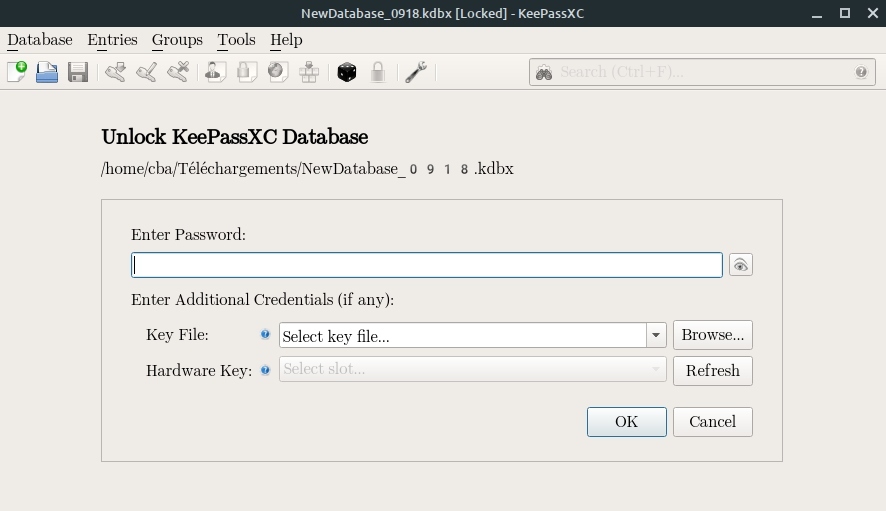Click the Open Database folder icon
The image size is (886, 511).
(47, 72)
